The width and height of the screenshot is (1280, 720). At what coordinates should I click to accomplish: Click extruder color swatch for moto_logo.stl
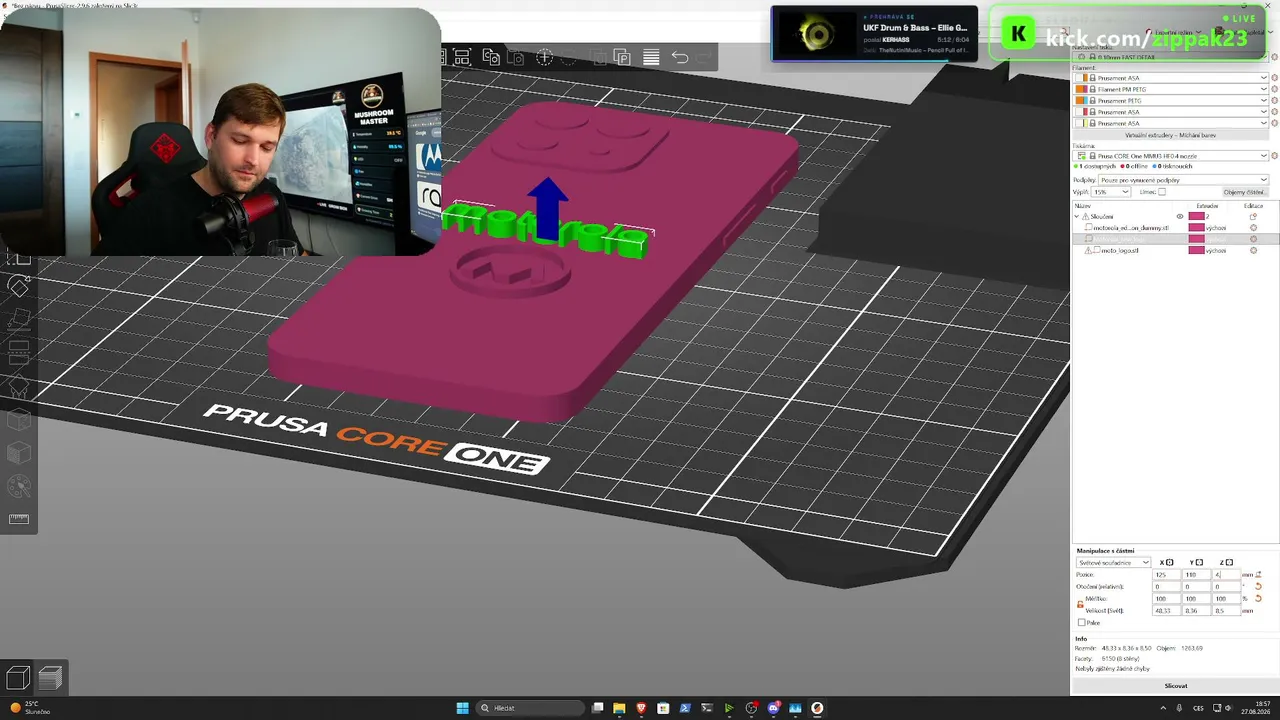(1196, 250)
